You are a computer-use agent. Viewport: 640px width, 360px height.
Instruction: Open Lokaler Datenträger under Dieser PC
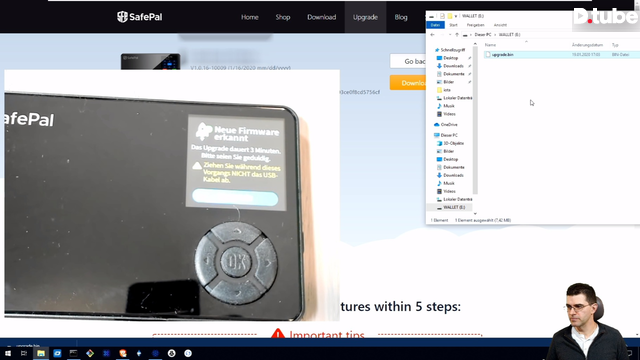point(455,199)
